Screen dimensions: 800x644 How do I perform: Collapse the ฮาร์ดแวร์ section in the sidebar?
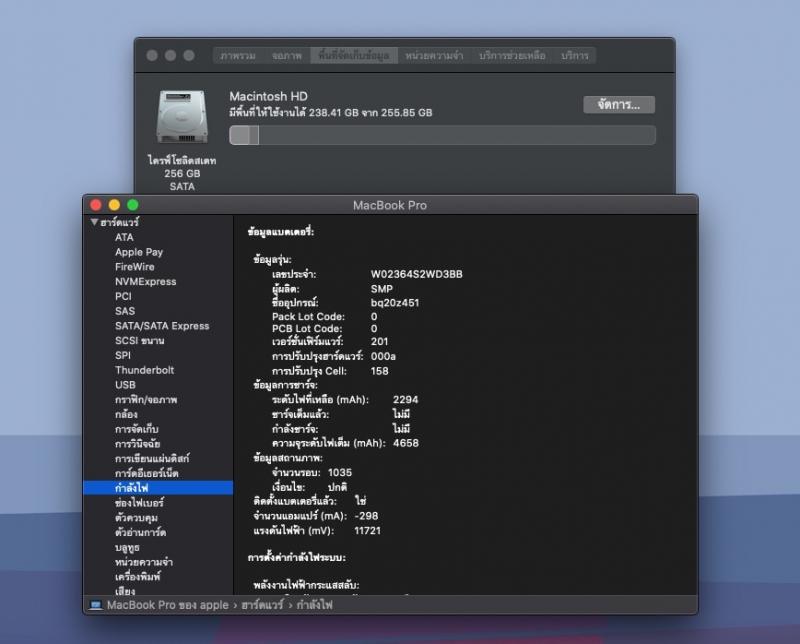pos(94,222)
